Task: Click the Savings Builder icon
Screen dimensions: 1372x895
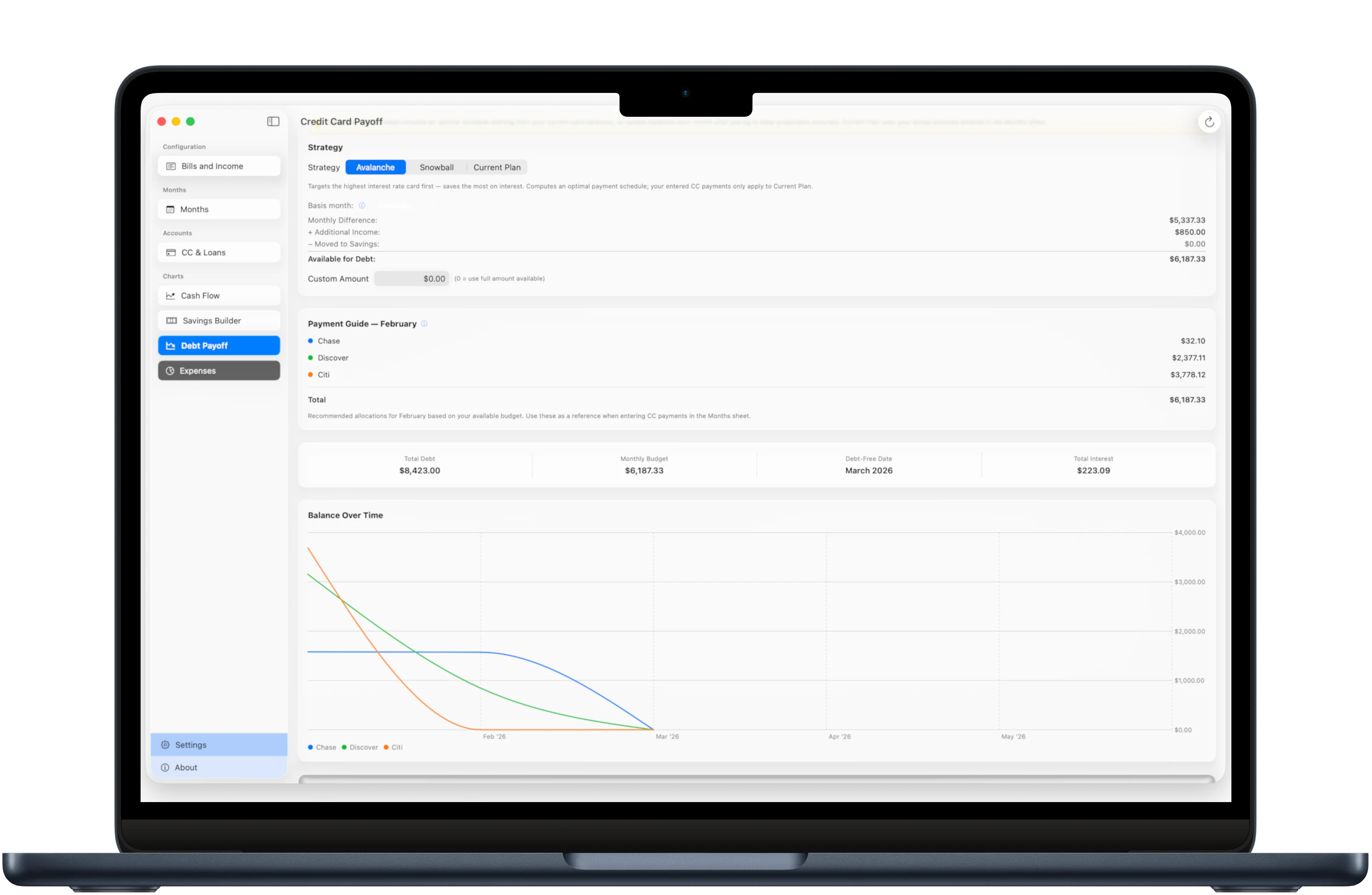Action: (171, 320)
